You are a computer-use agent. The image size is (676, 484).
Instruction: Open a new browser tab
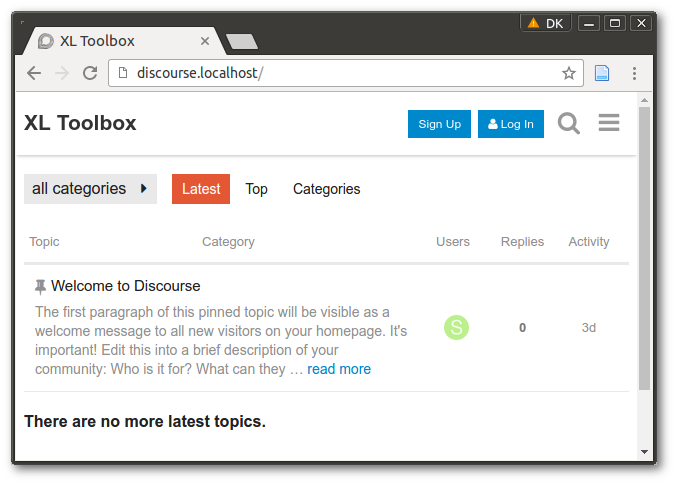[x=242, y=42]
